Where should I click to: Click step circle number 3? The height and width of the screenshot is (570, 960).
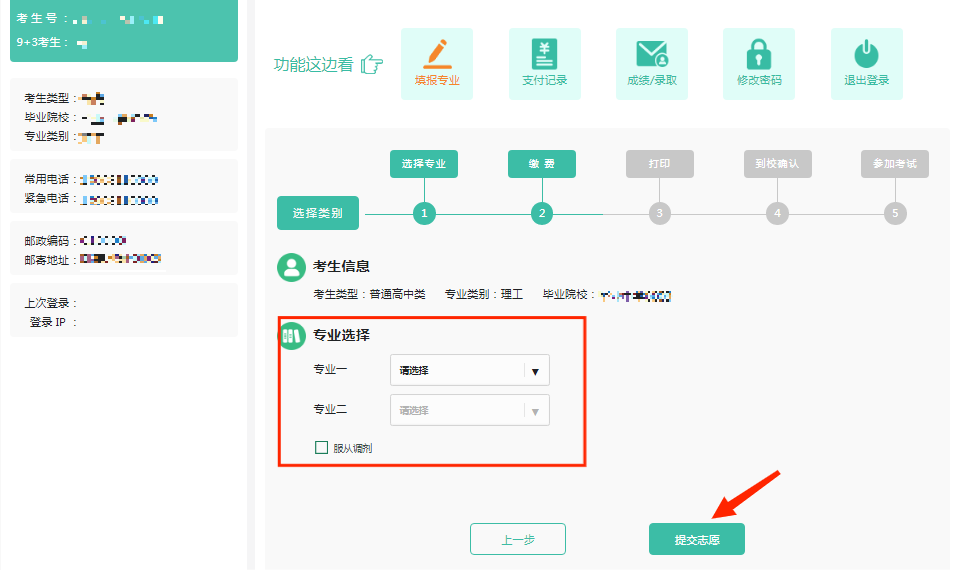tap(659, 213)
